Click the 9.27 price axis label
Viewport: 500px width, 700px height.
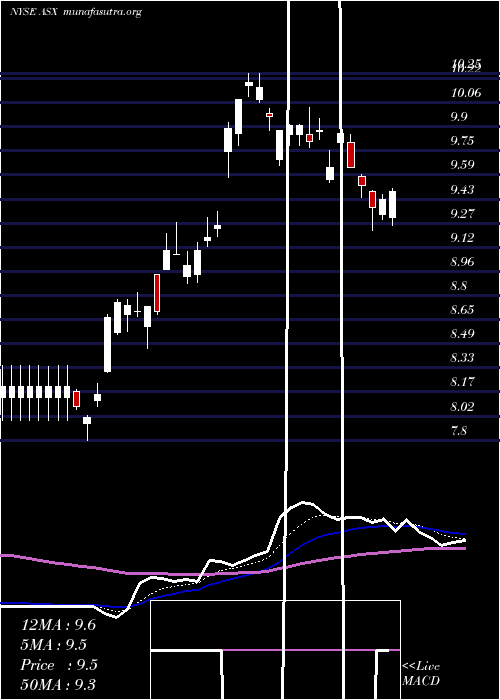pos(462,213)
